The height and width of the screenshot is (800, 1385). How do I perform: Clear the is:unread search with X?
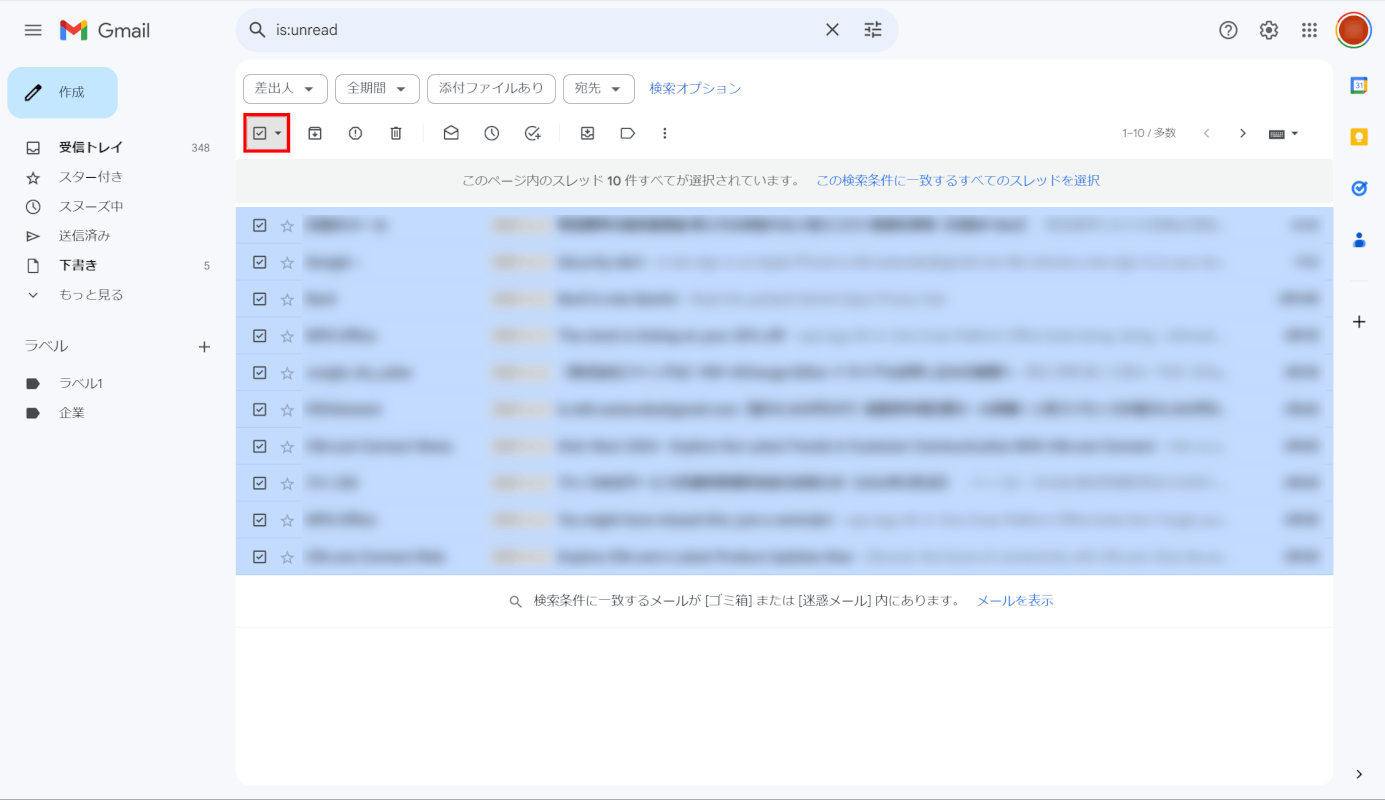832,30
